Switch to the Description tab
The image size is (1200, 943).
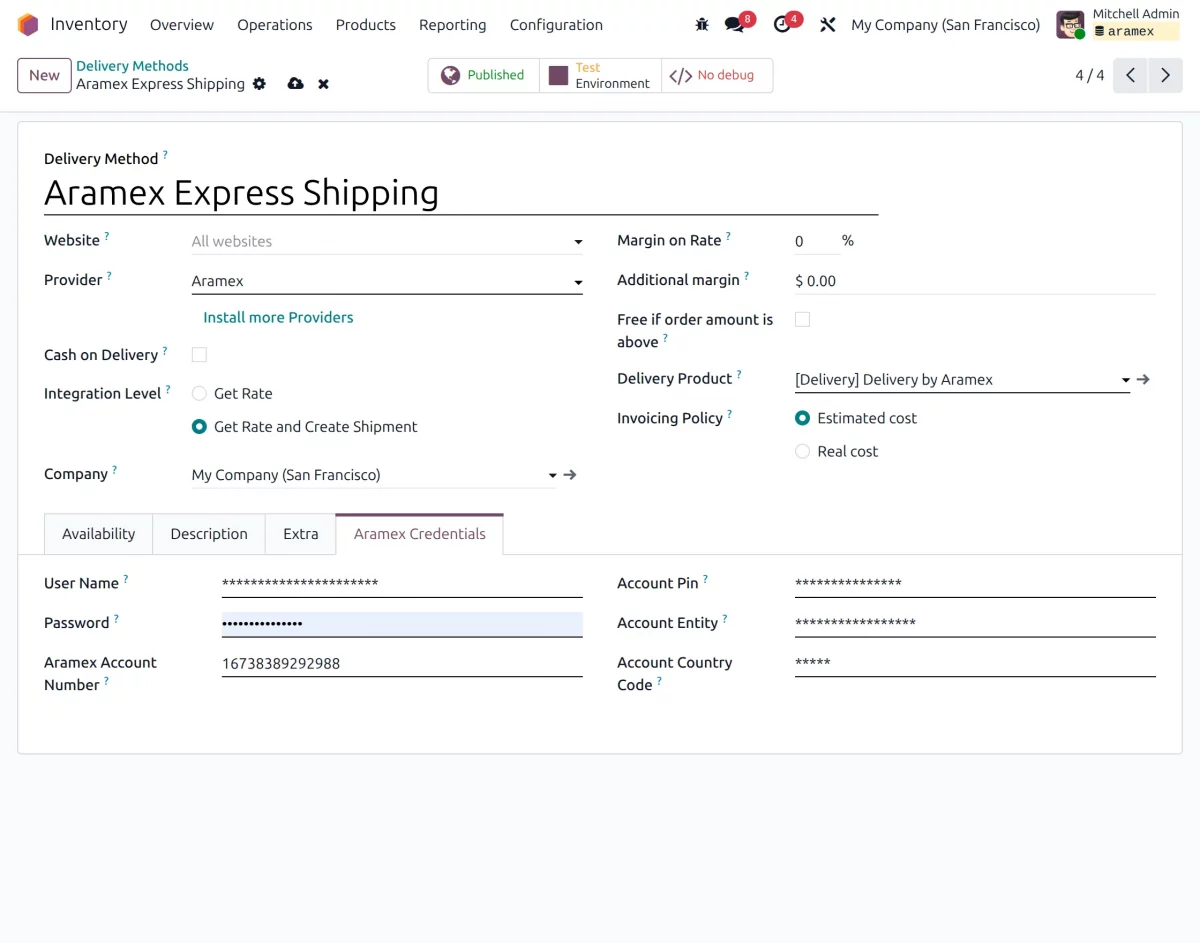(209, 534)
